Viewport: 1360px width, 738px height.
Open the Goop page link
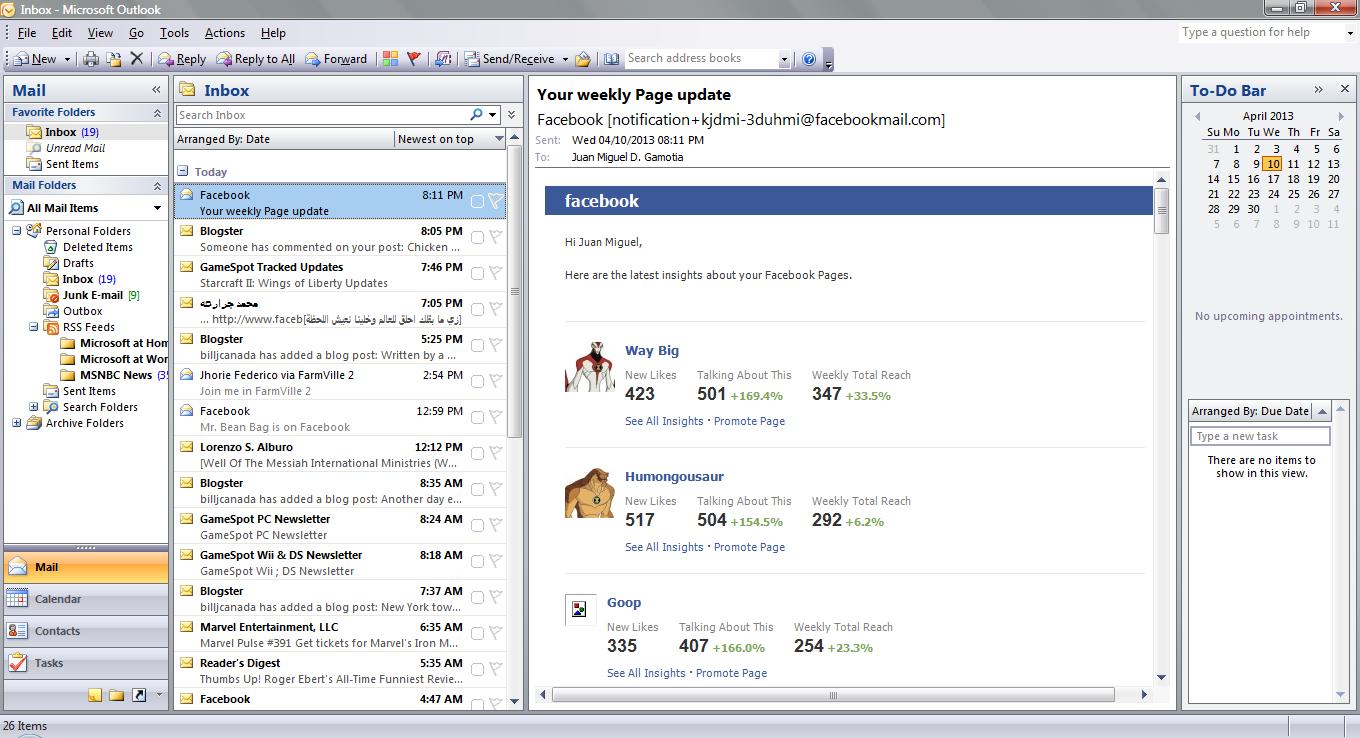pos(624,602)
